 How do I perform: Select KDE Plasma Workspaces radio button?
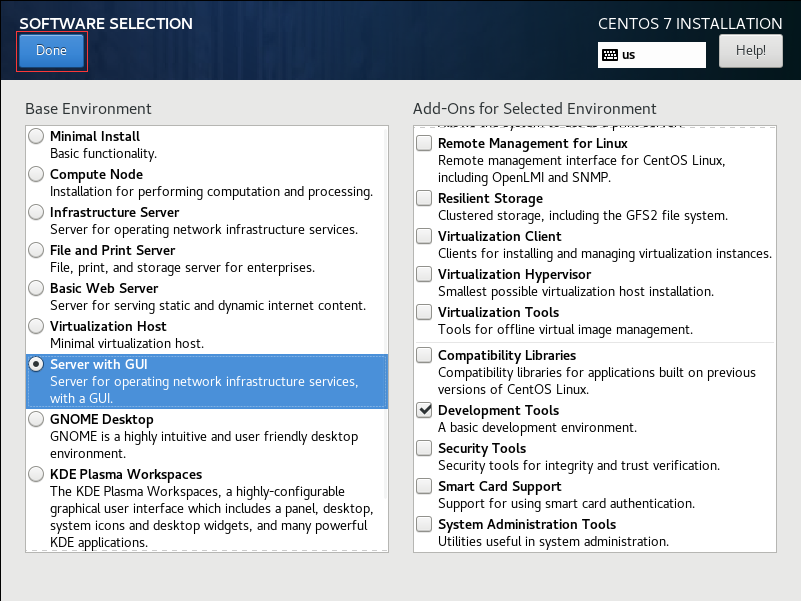pos(36,474)
